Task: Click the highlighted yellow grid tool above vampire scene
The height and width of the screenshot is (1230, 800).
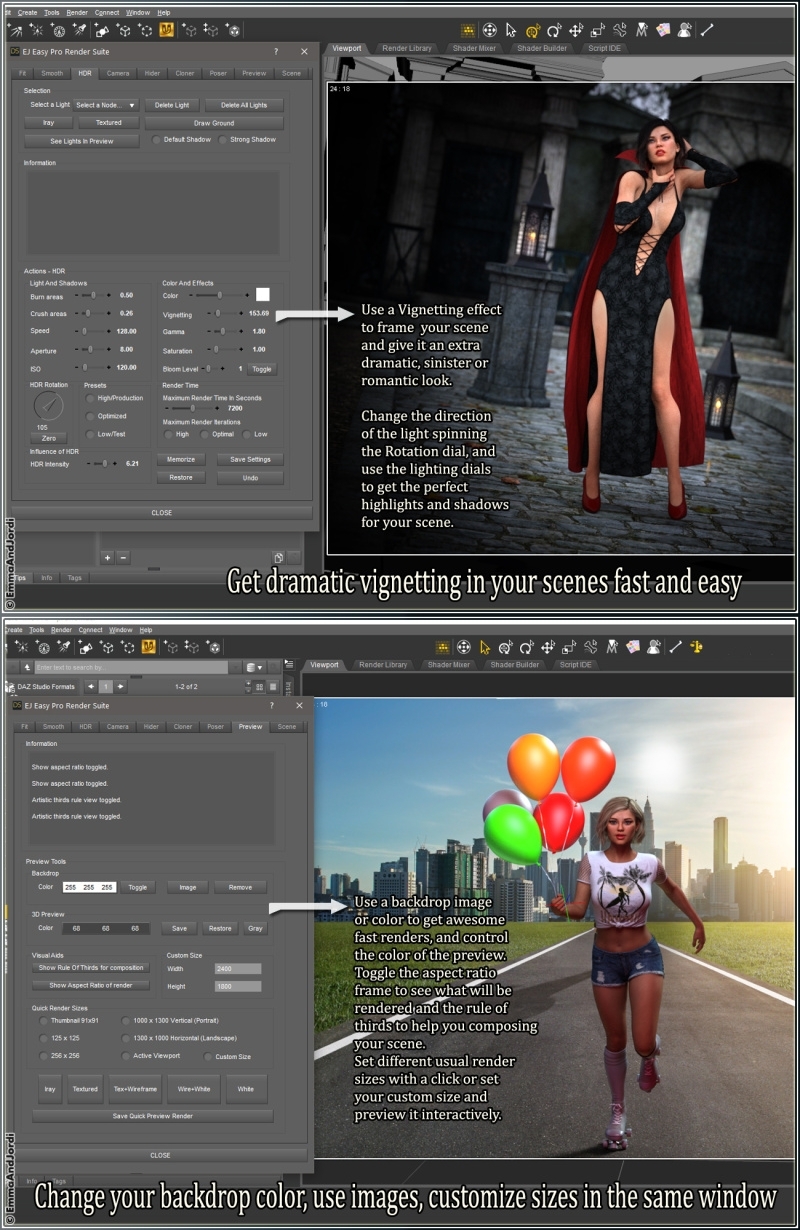Action: click(467, 30)
